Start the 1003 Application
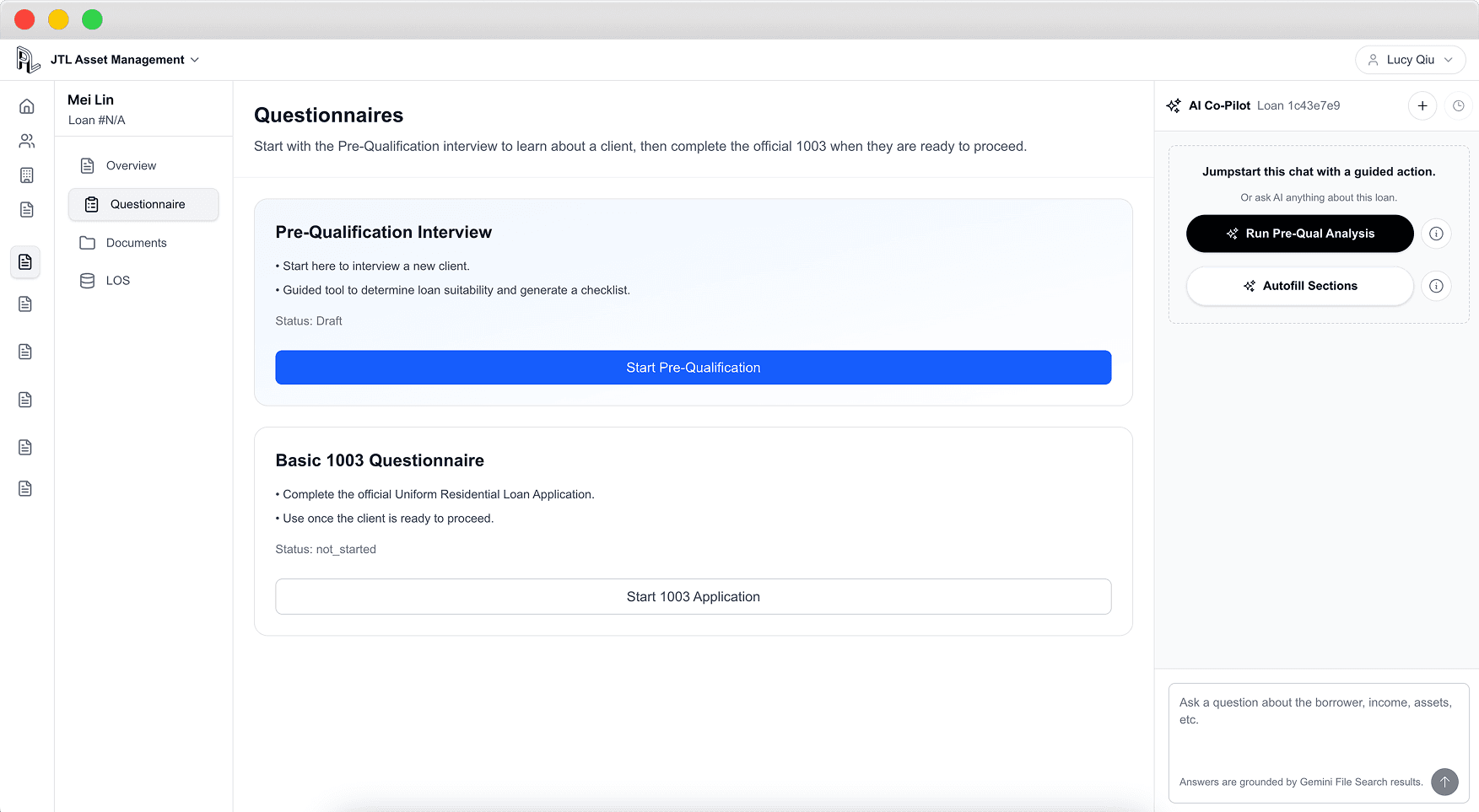 point(693,596)
